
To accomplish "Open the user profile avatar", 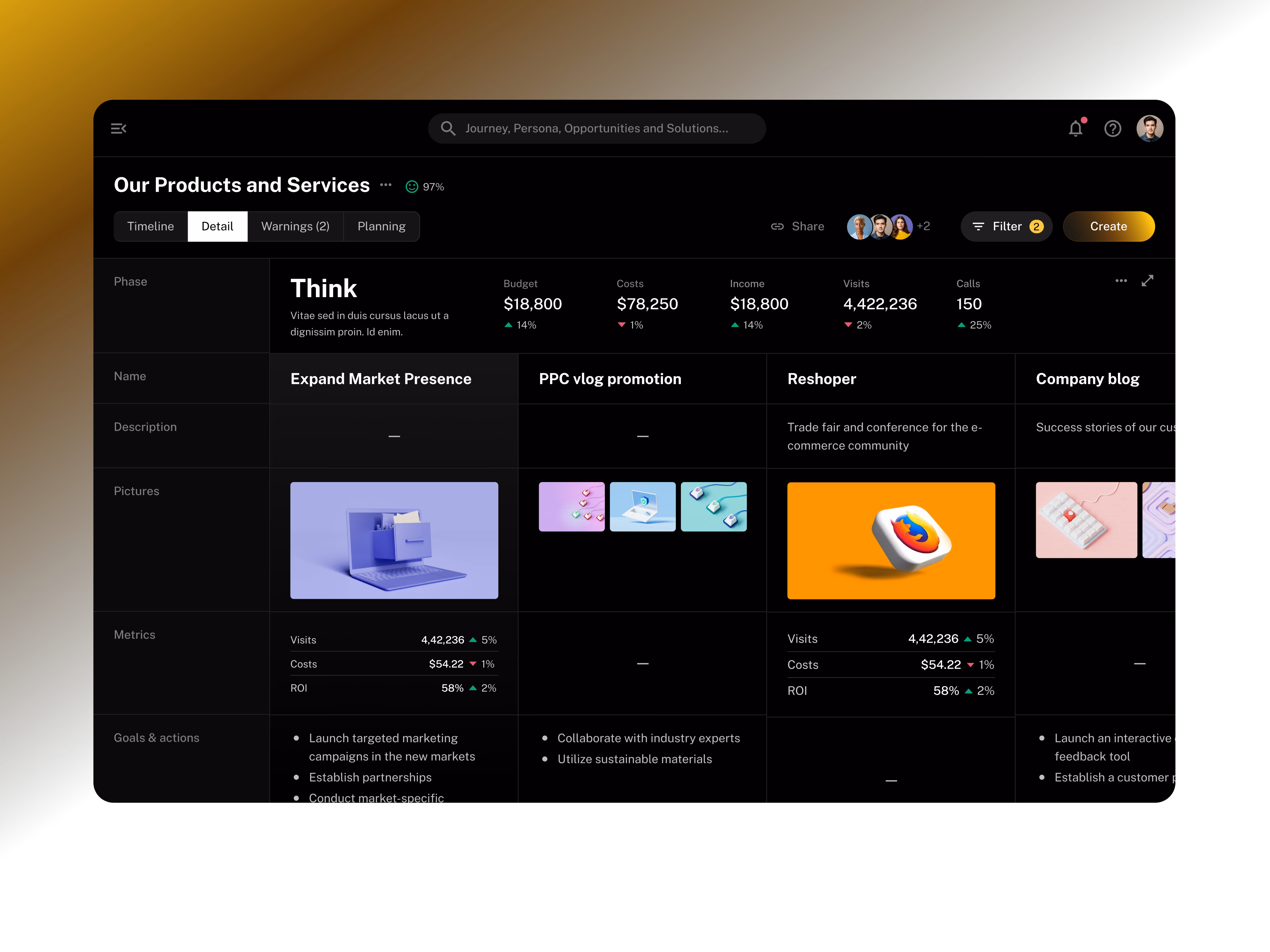I will click(1149, 129).
